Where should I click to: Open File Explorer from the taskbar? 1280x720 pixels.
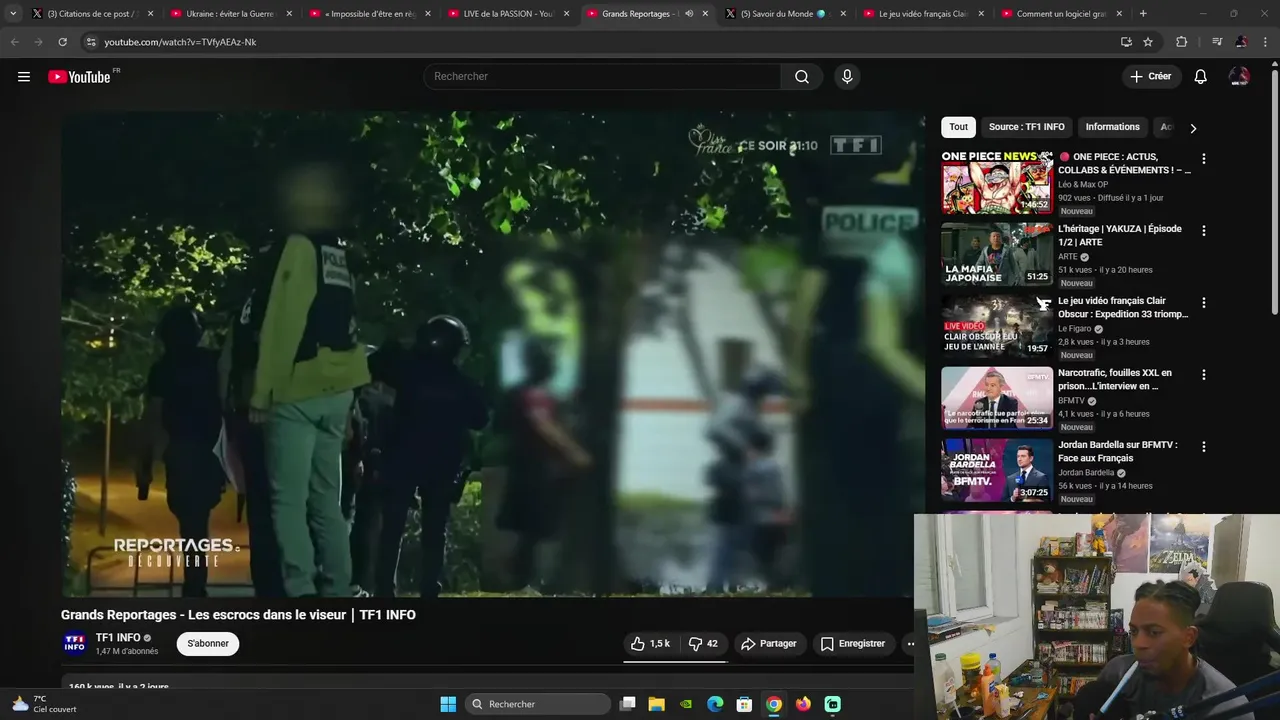[x=657, y=704]
